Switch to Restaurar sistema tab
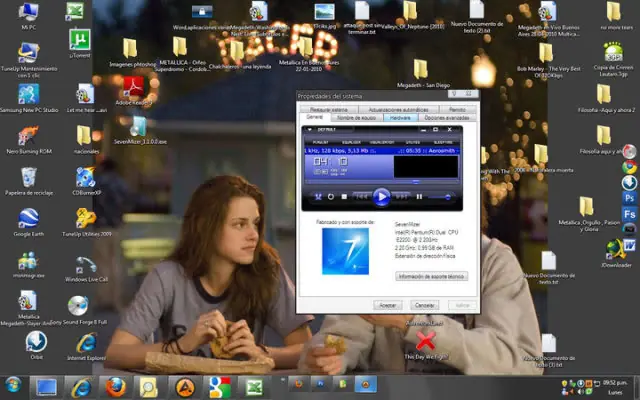This screenshot has height=400, width=640. (329, 109)
